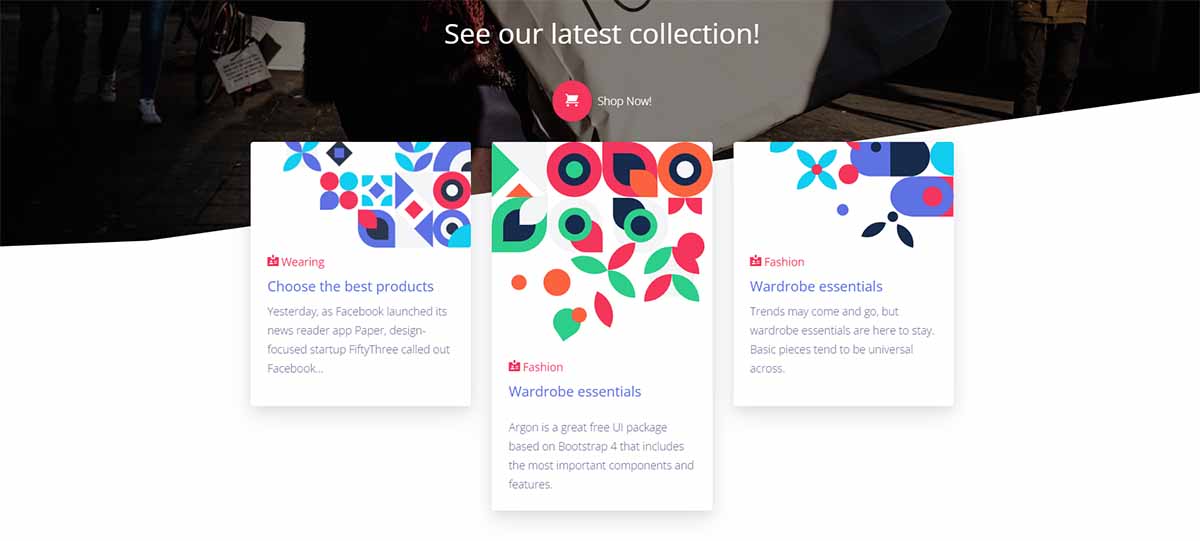Click the Fashion label on the right card
This screenshot has width=1200, height=541.
[784, 262]
